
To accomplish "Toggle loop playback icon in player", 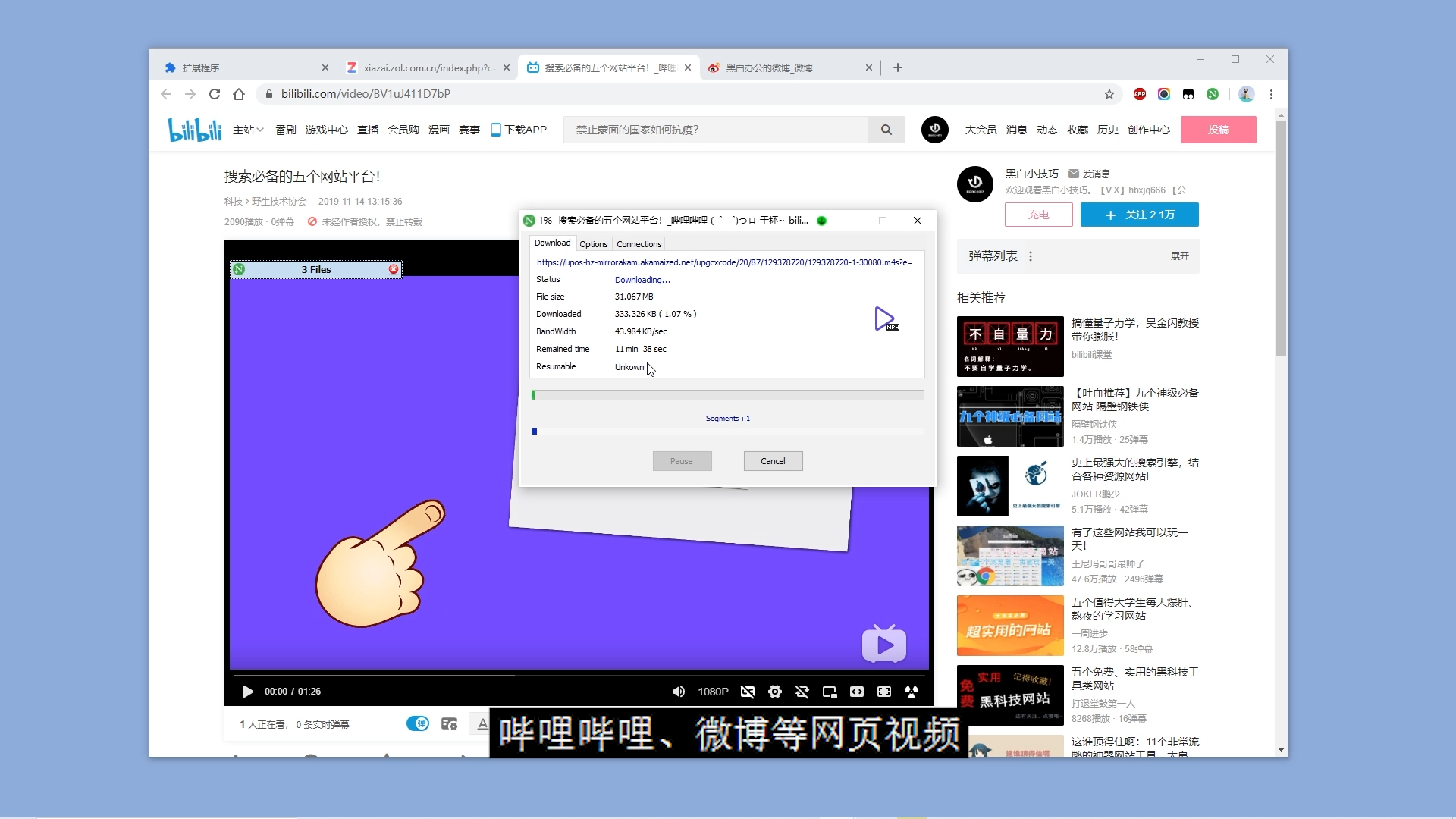I will tap(802, 692).
